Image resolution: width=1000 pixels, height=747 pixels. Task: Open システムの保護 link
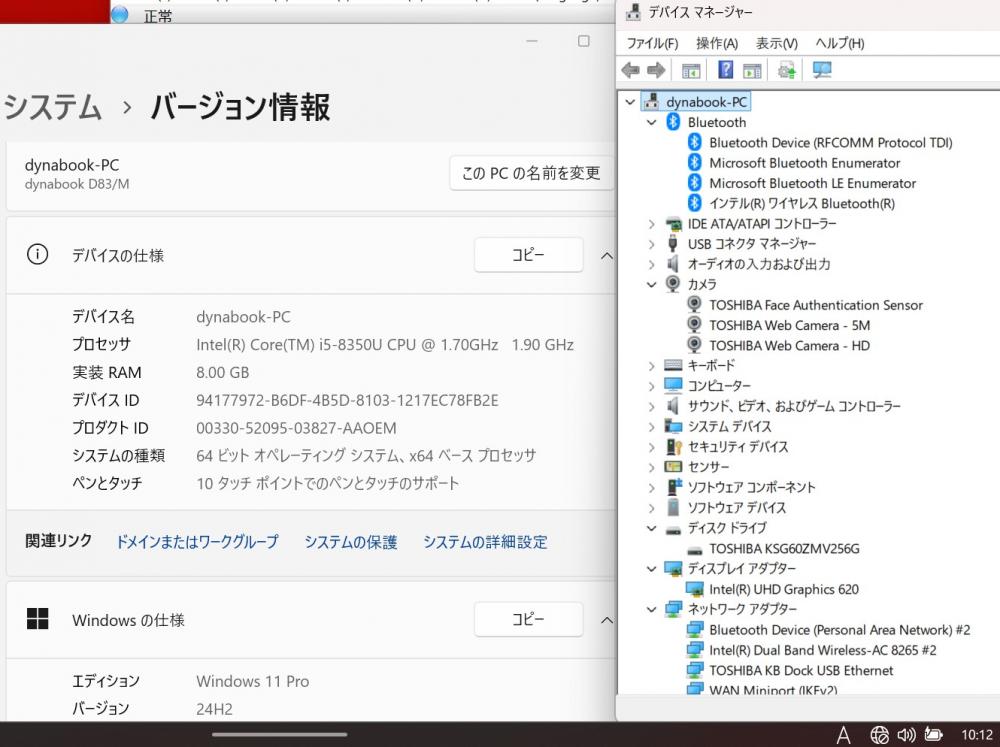tap(351, 542)
